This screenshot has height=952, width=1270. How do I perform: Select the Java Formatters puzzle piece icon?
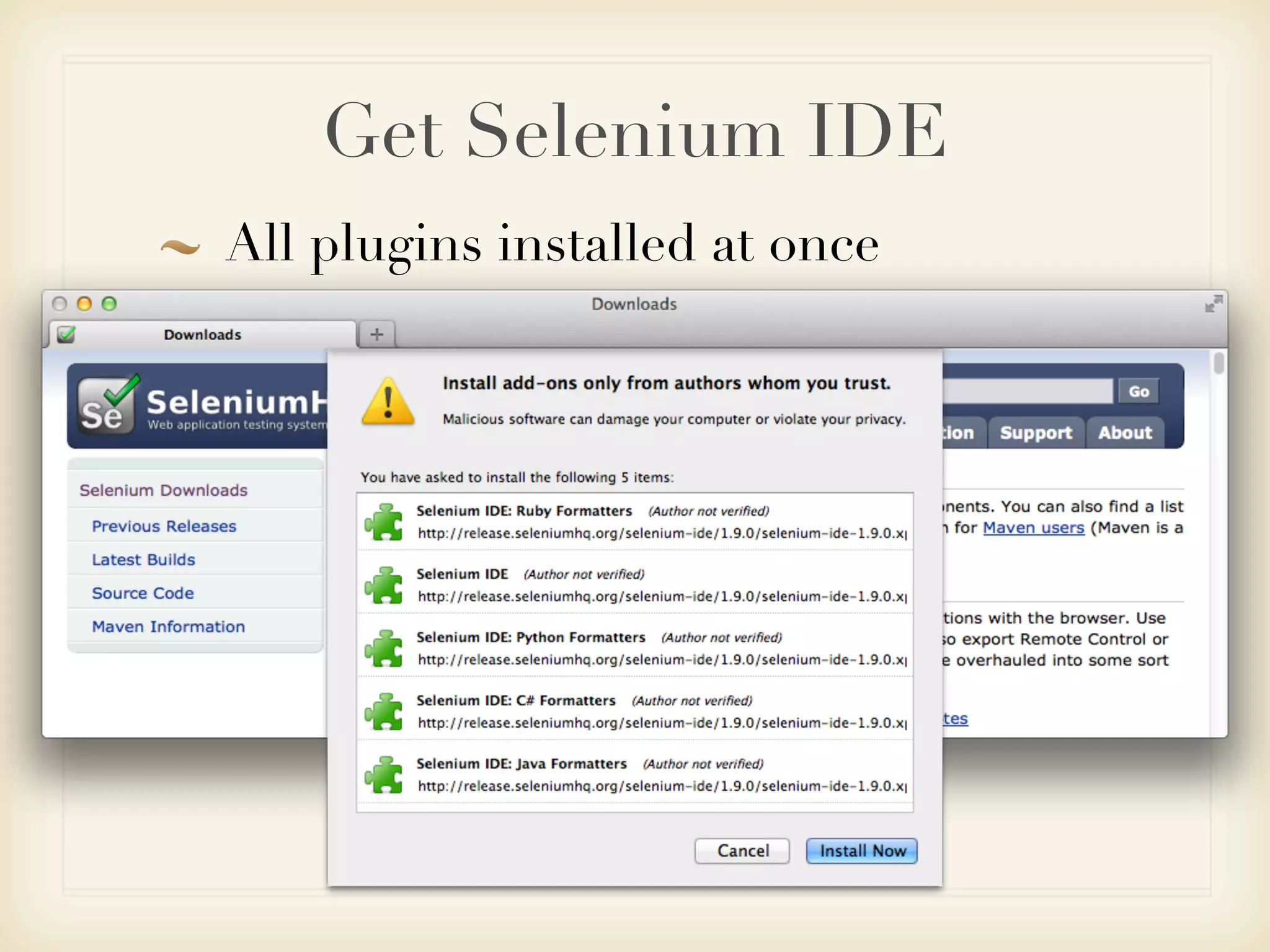(x=384, y=775)
